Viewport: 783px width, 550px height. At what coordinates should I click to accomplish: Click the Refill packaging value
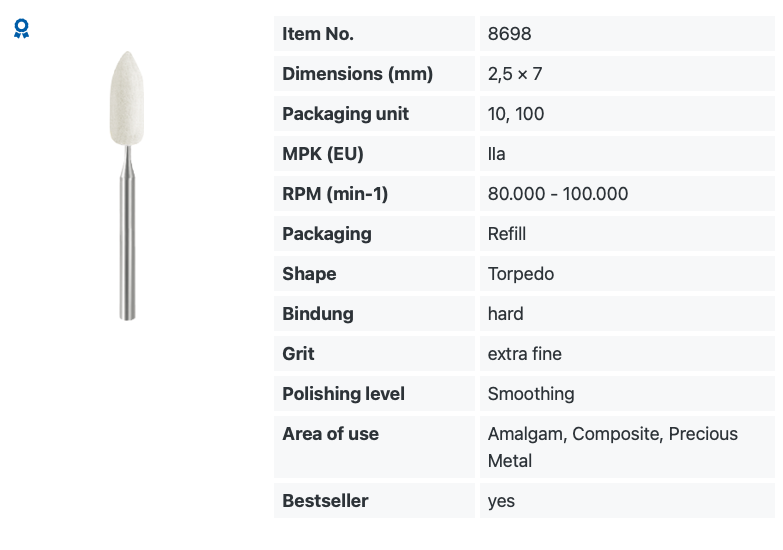(x=507, y=234)
